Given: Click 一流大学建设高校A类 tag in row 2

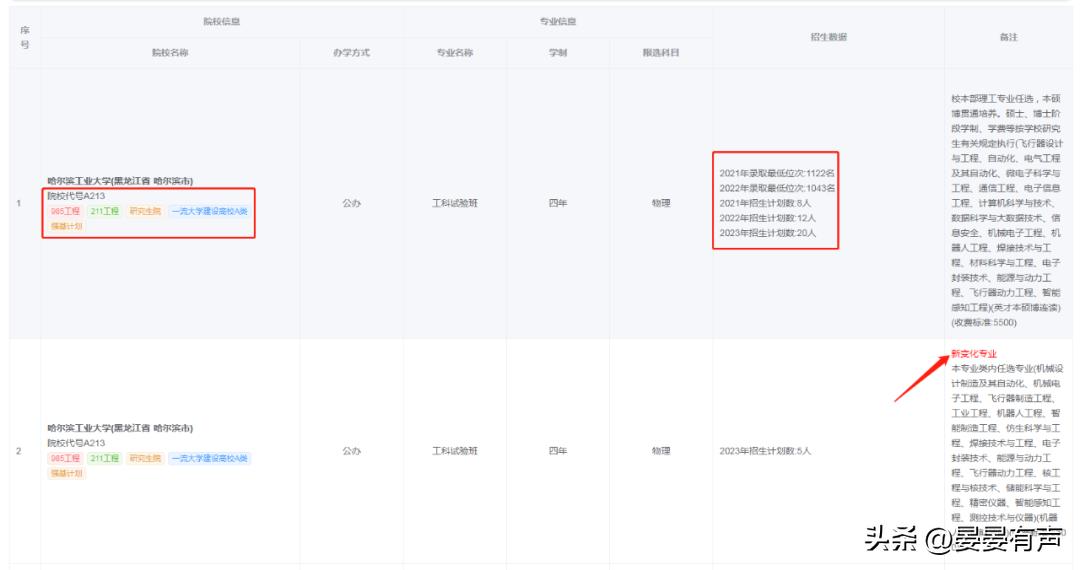Looking at the screenshot, I should coord(209,458).
